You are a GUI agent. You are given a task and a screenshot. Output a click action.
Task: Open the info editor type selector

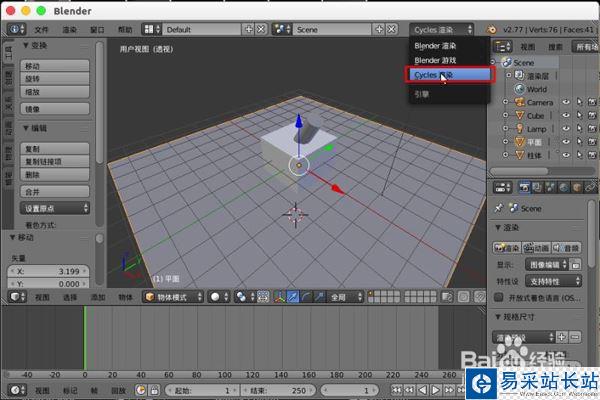pos(16,29)
